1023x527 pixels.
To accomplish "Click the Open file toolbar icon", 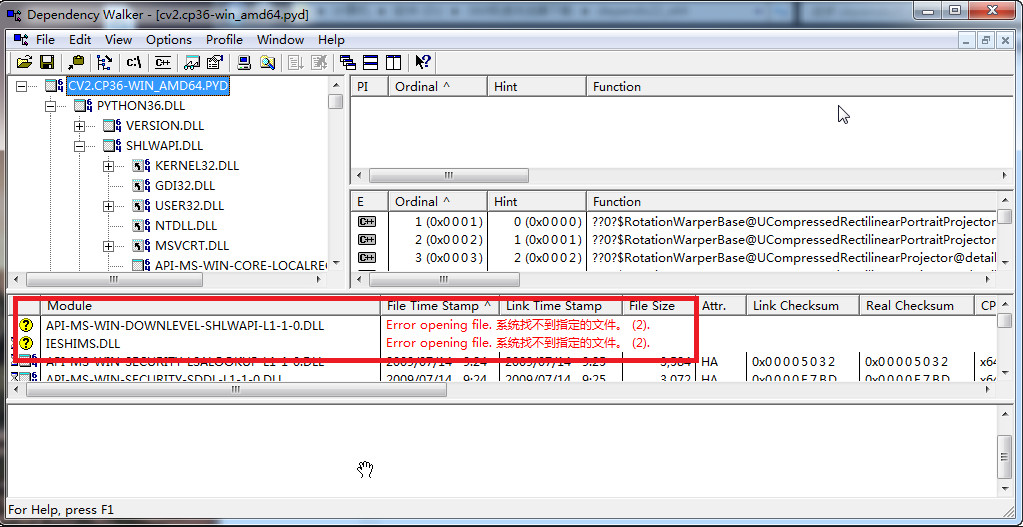I will [24, 62].
